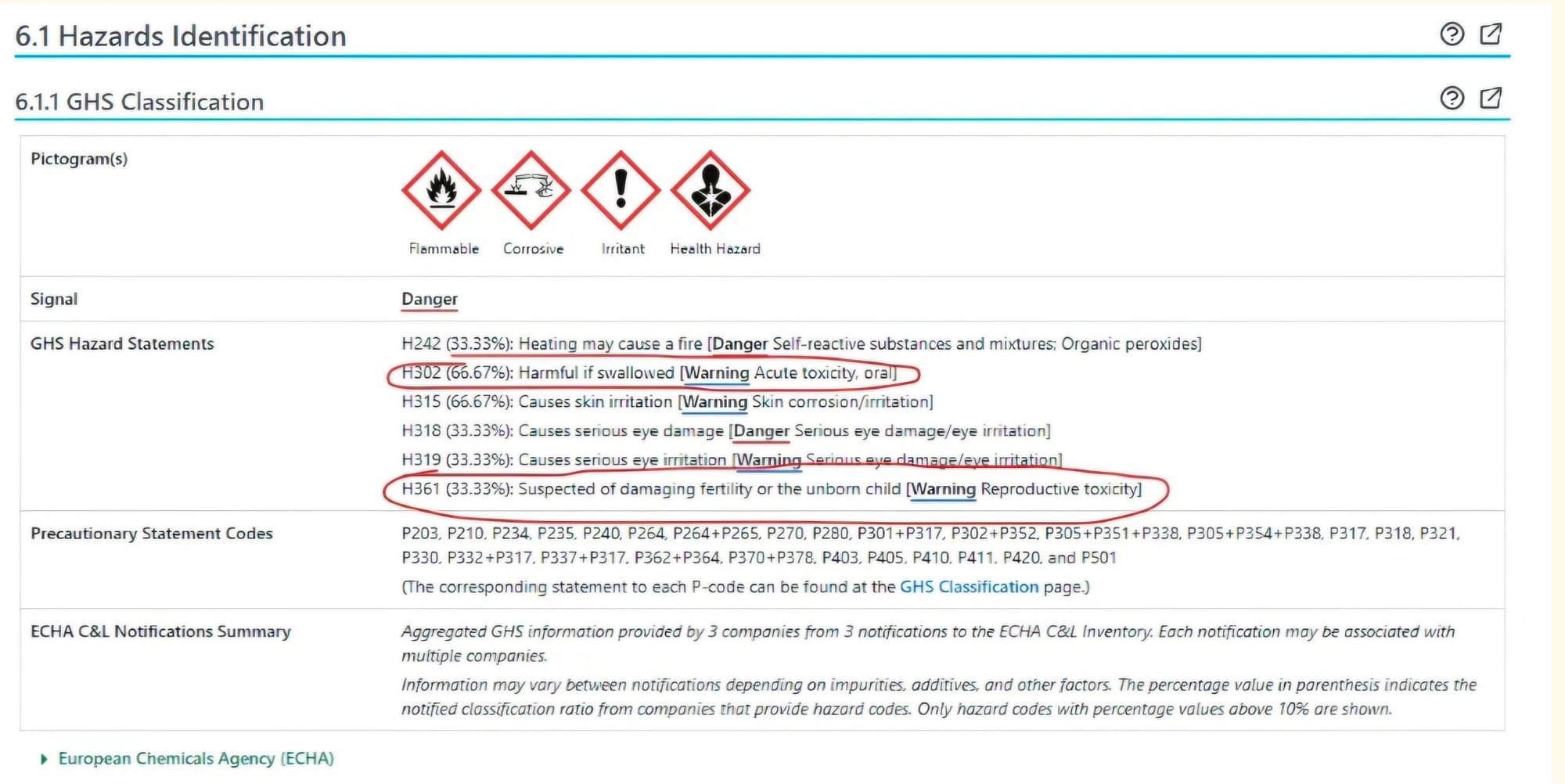Click help icon beside GHS Classification heading
This screenshot has width=1565, height=784.
click(x=1452, y=98)
